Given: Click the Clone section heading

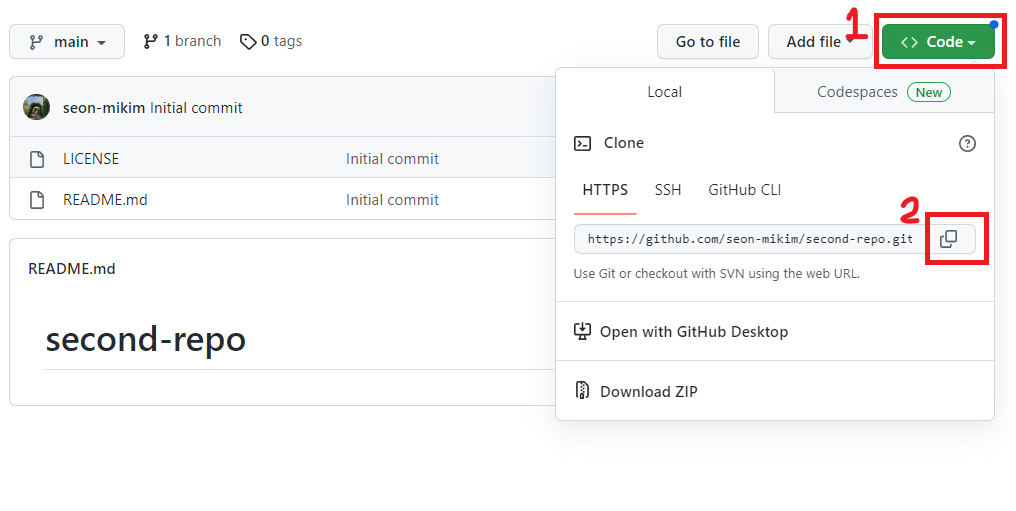Looking at the screenshot, I should [x=623, y=142].
